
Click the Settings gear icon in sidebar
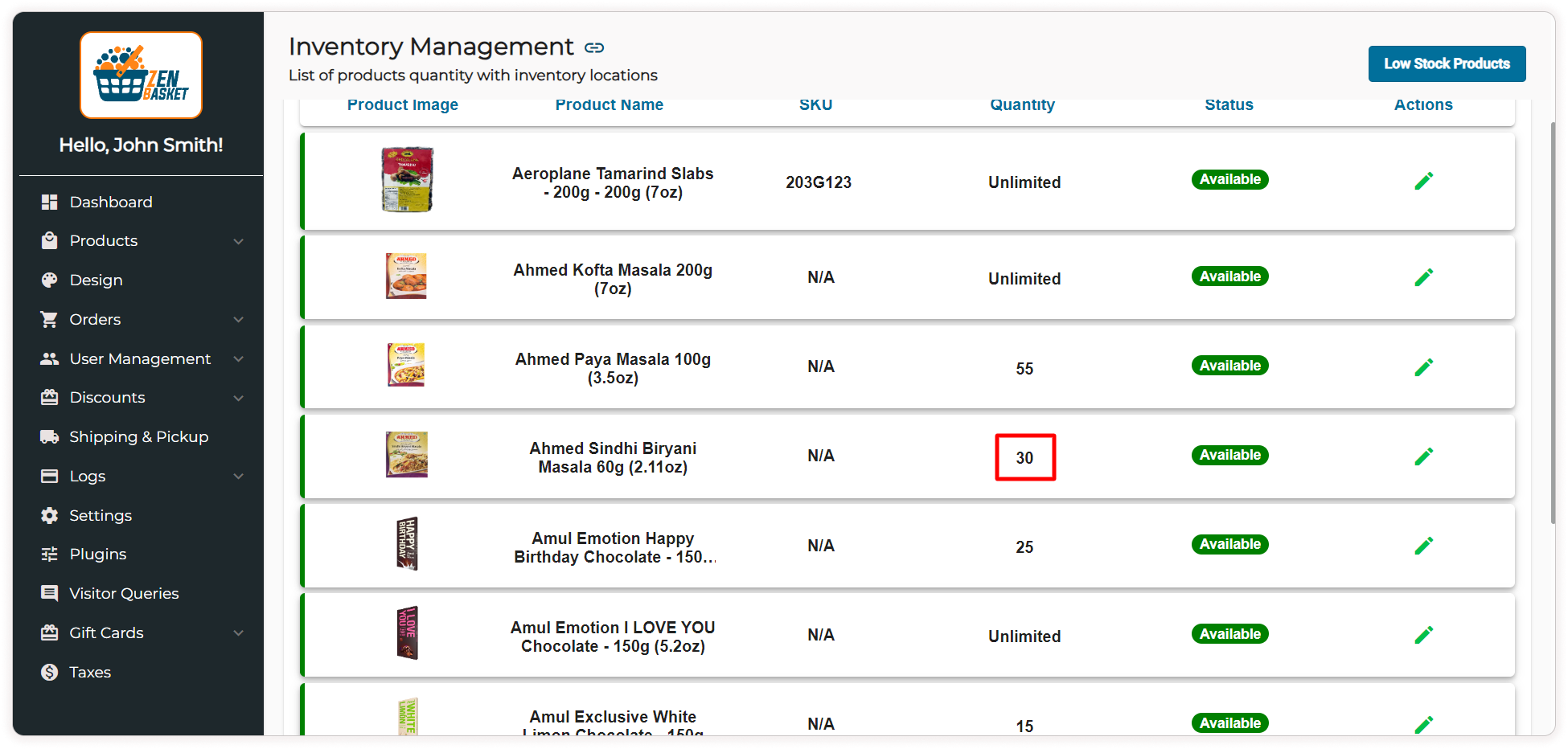[50, 515]
